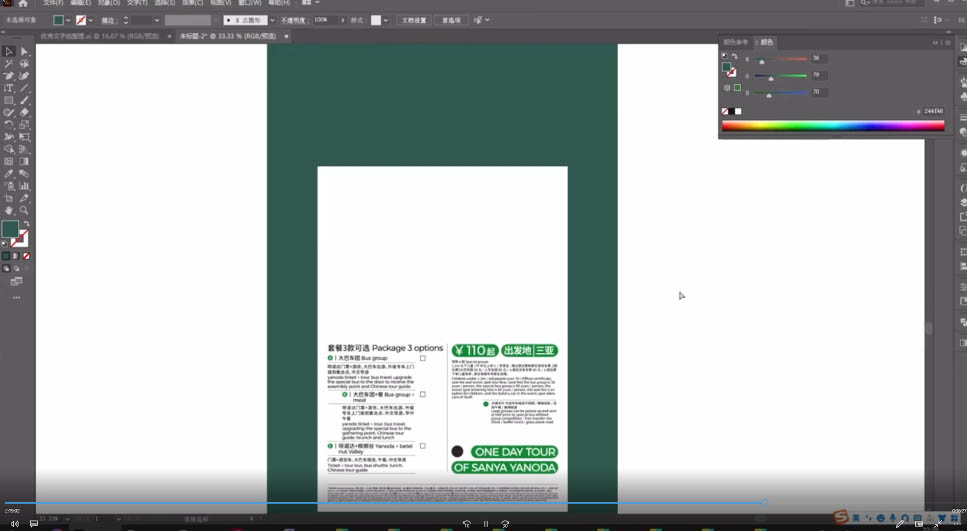Enable Draw Normal mode
967x531 pixels.
[6, 269]
